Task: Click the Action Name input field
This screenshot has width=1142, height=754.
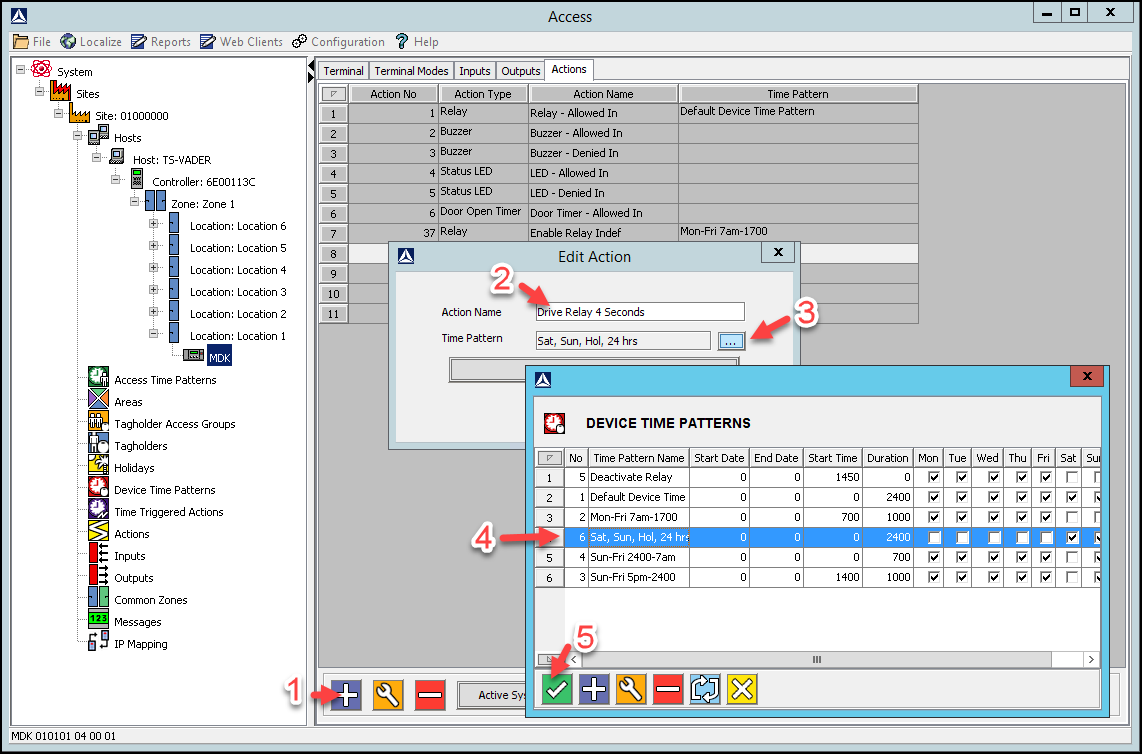Action: point(639,312)
